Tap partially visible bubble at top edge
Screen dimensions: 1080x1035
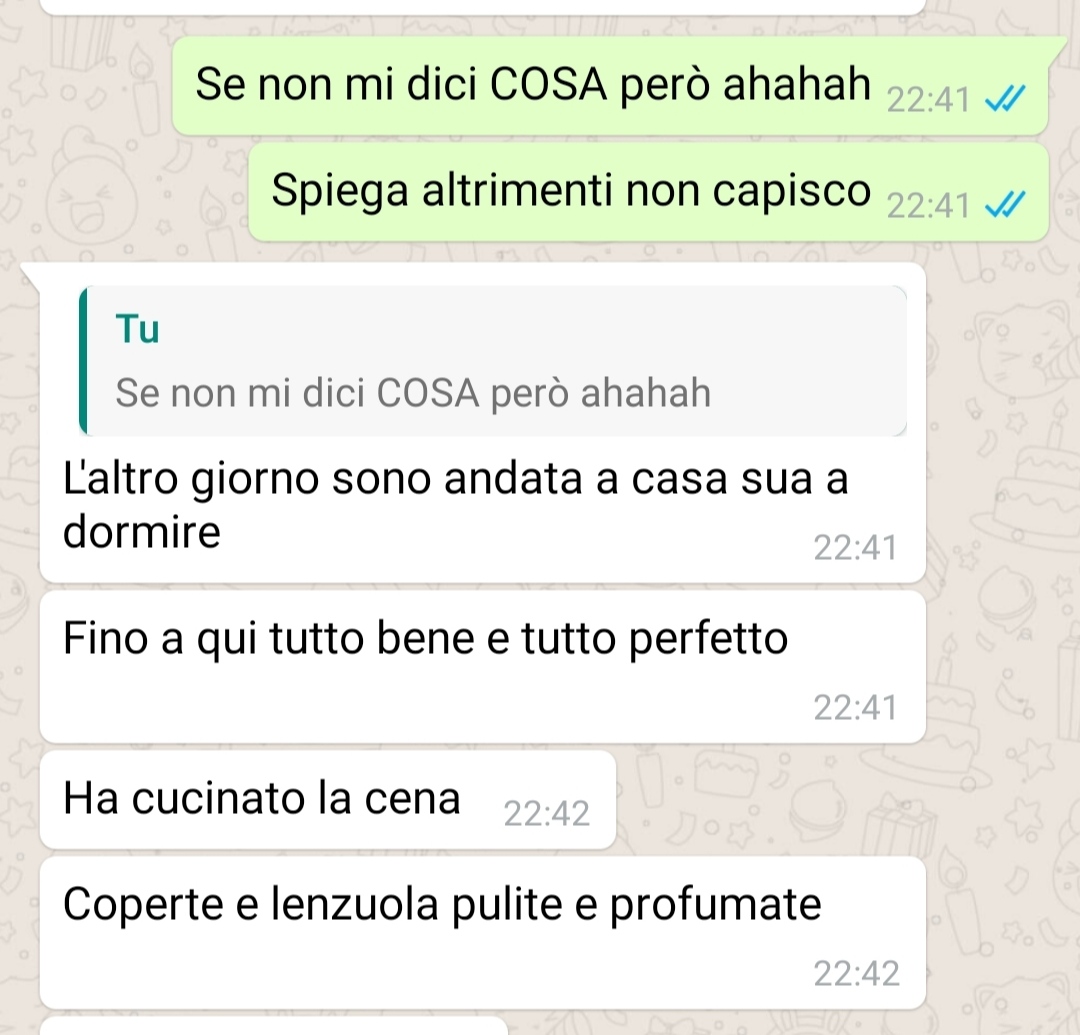tap(482, 7)
